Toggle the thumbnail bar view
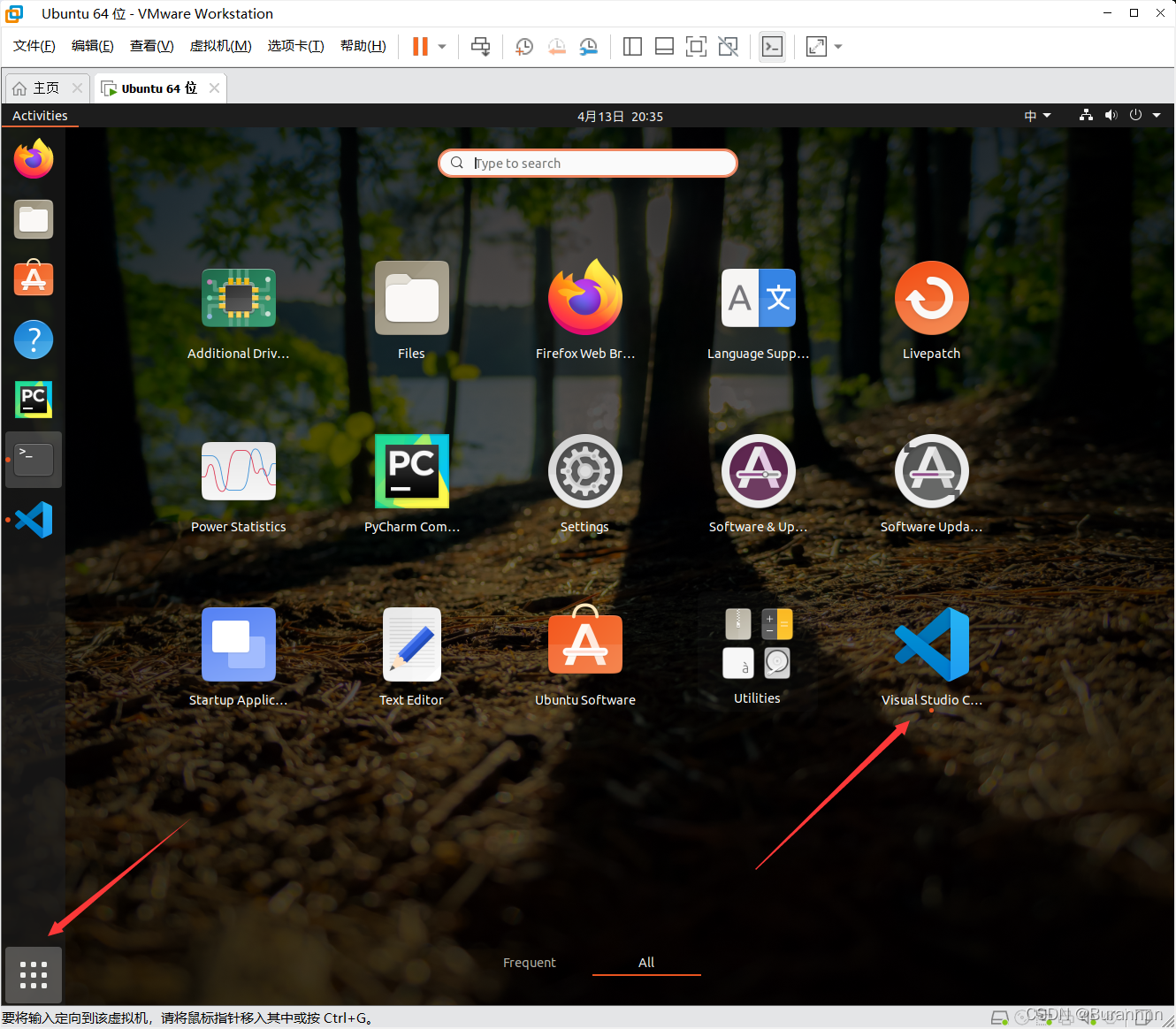The width and height of the screenshot is (1176, 1029). click(664, 46)
